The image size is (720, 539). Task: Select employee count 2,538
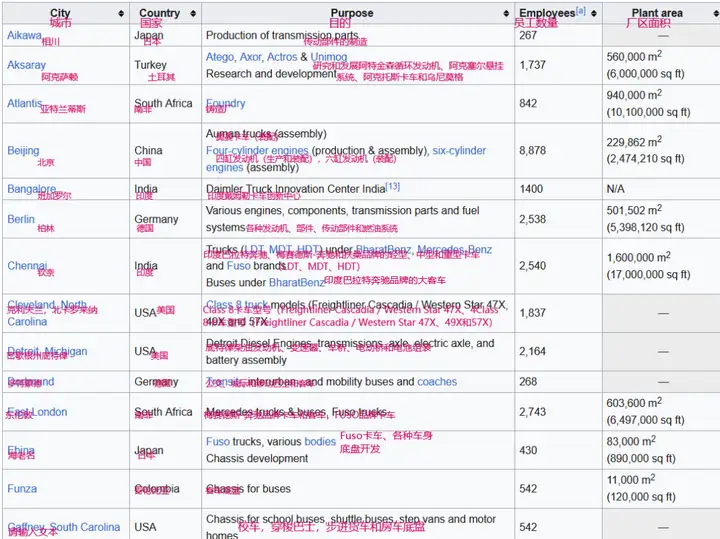533,219
